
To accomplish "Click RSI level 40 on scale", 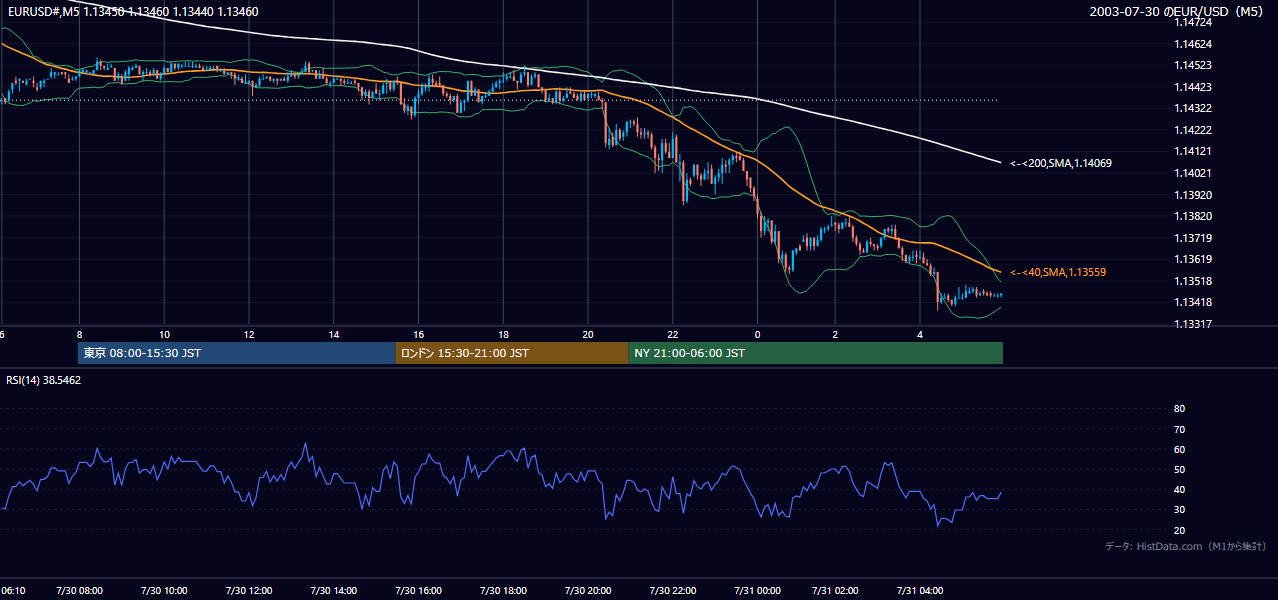I will pos(1179,489).
